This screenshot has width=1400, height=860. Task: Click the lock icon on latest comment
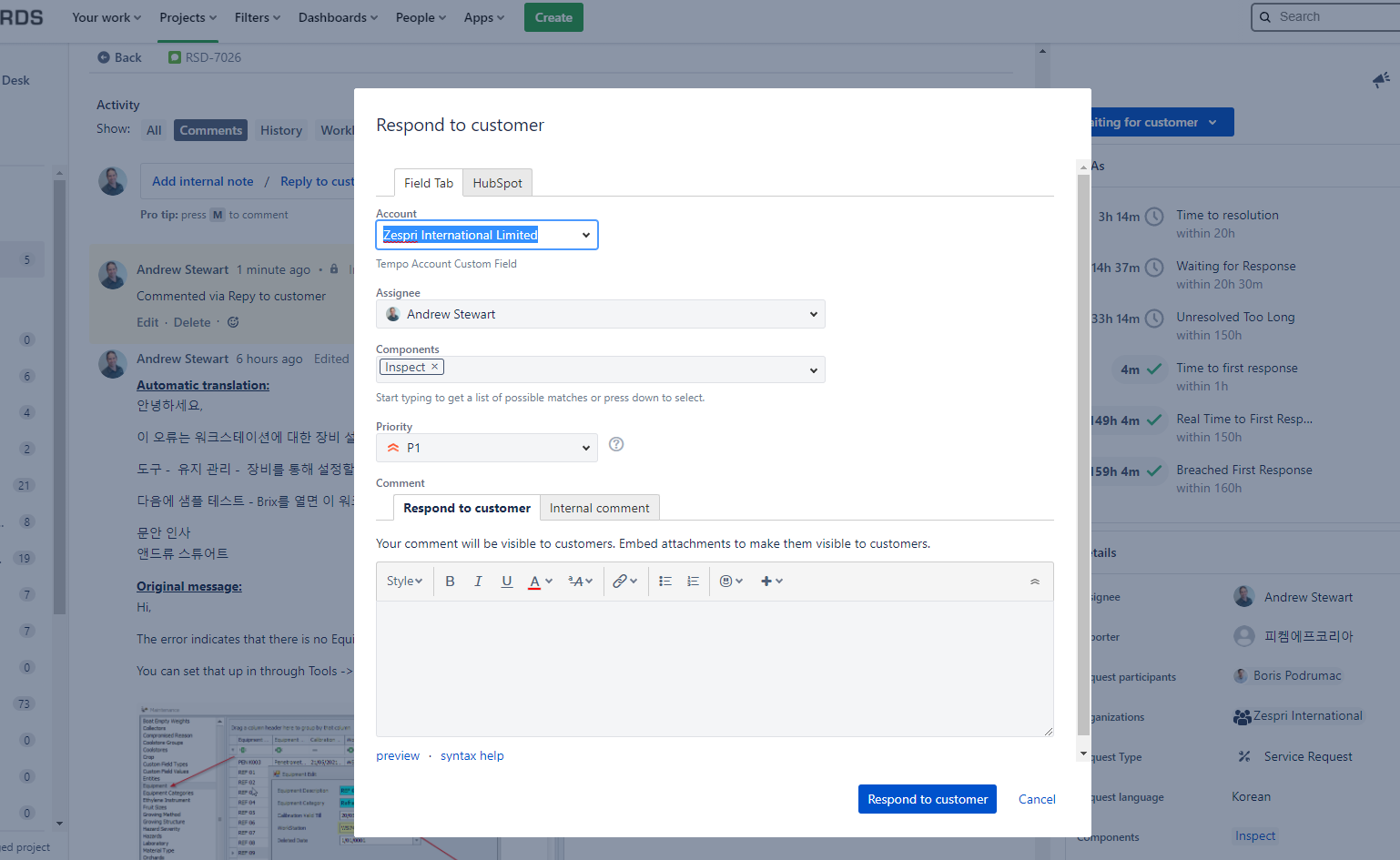coord(334,269)
